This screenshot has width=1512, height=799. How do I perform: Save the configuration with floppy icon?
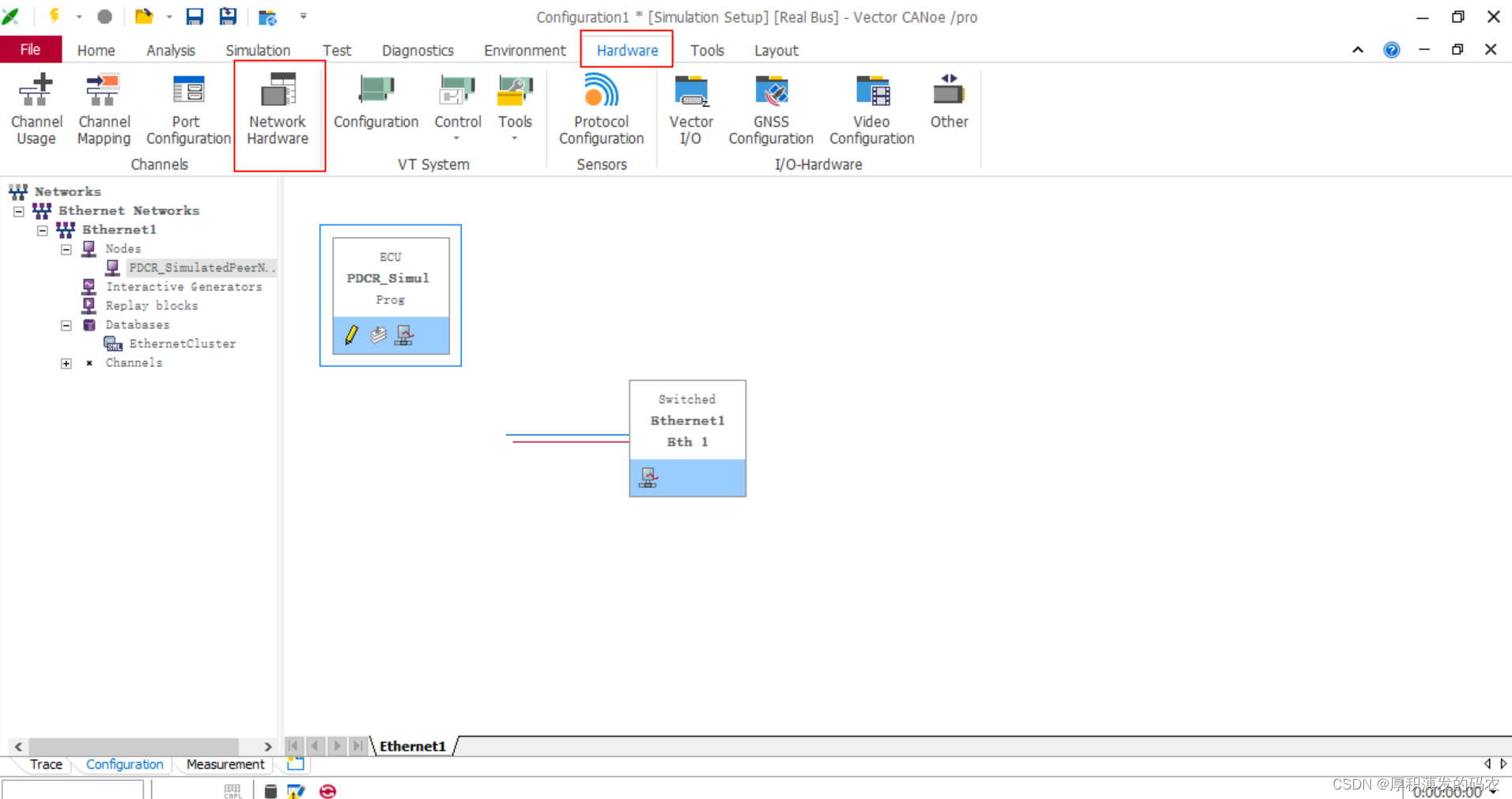[195, 17]
